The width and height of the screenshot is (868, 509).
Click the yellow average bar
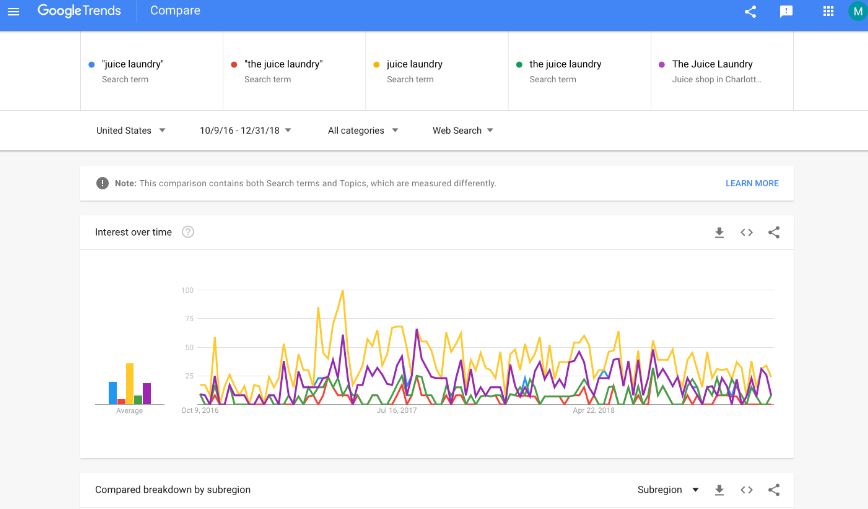130,384
